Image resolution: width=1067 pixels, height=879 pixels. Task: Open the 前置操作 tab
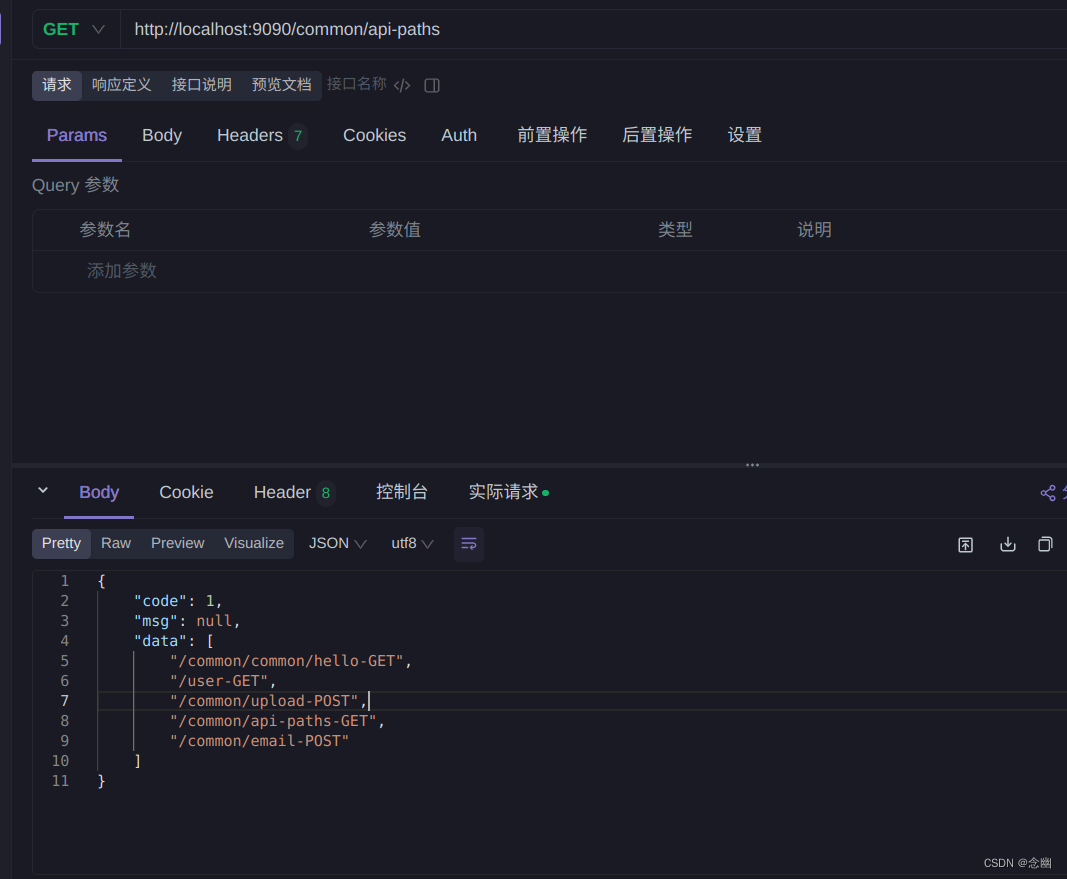[x=552, y=135]
